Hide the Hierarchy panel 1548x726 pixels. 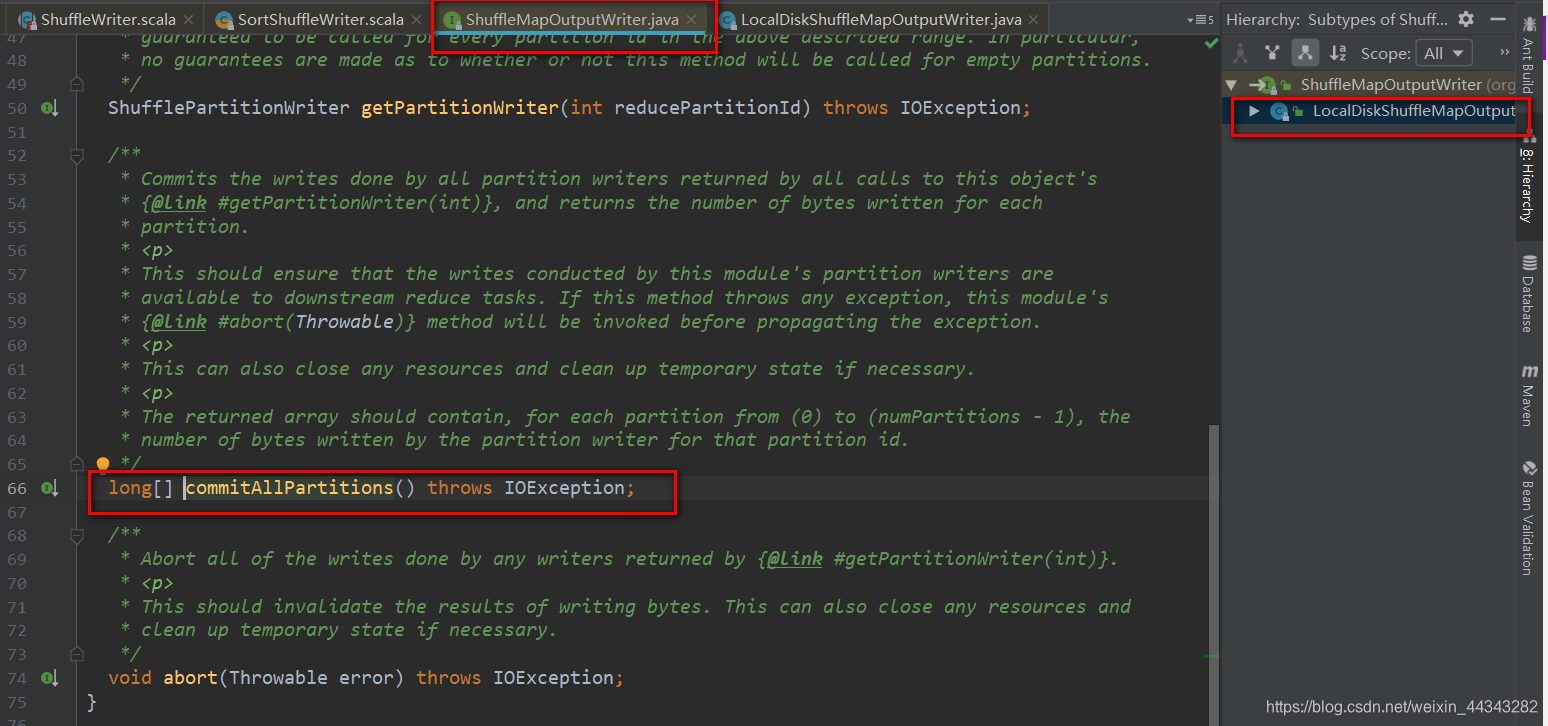pyautogui.click(x=1496, y=19)
